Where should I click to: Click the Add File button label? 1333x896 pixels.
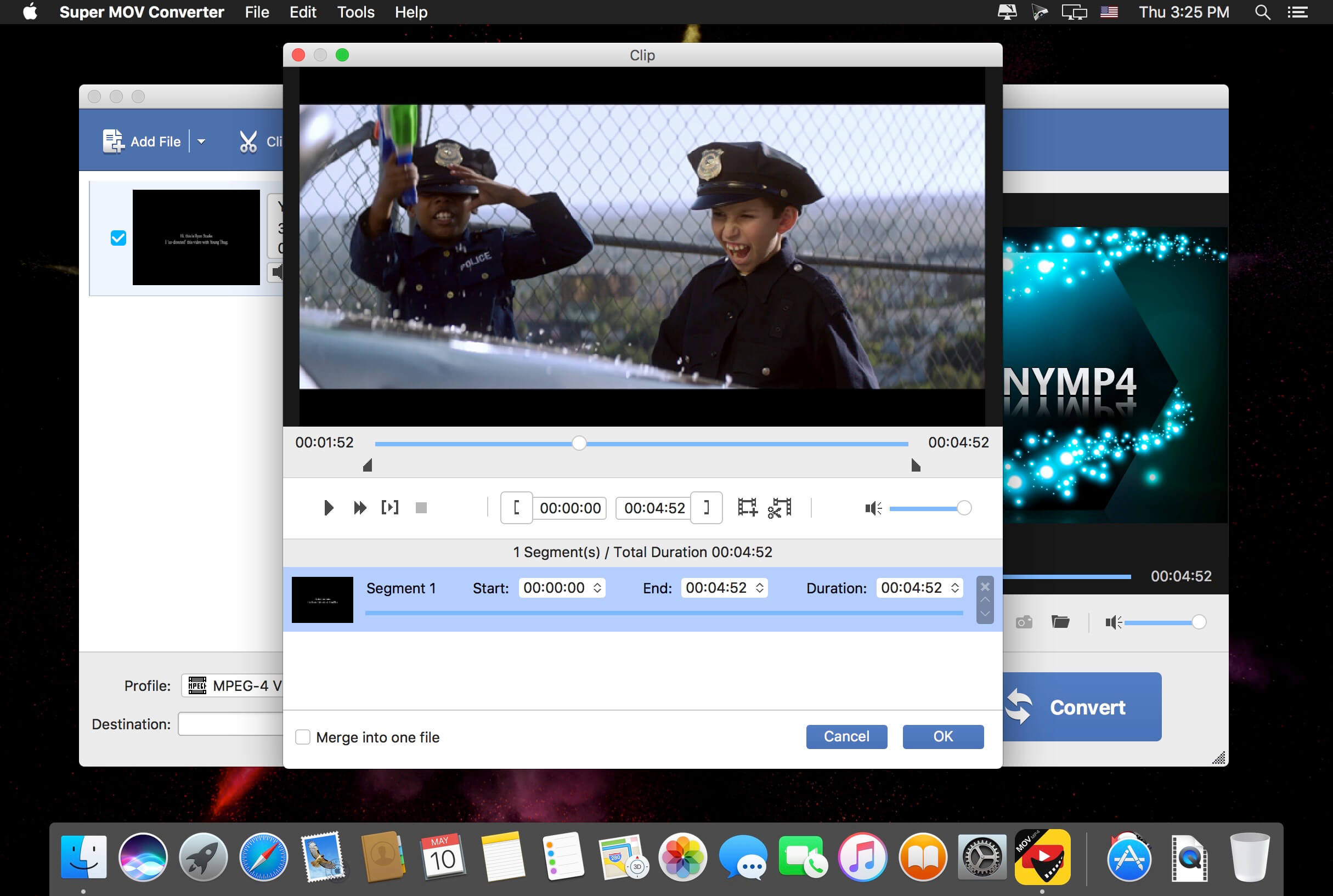(x=155, y=141)
